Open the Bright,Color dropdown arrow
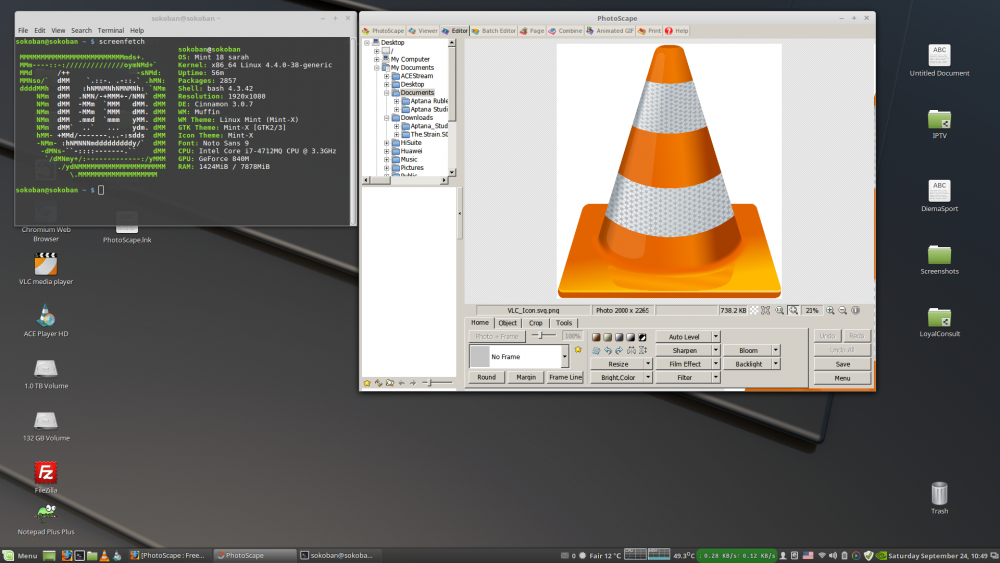Image resolution: width=1000 pixels, height=563 pixels. tap(648, 377)
